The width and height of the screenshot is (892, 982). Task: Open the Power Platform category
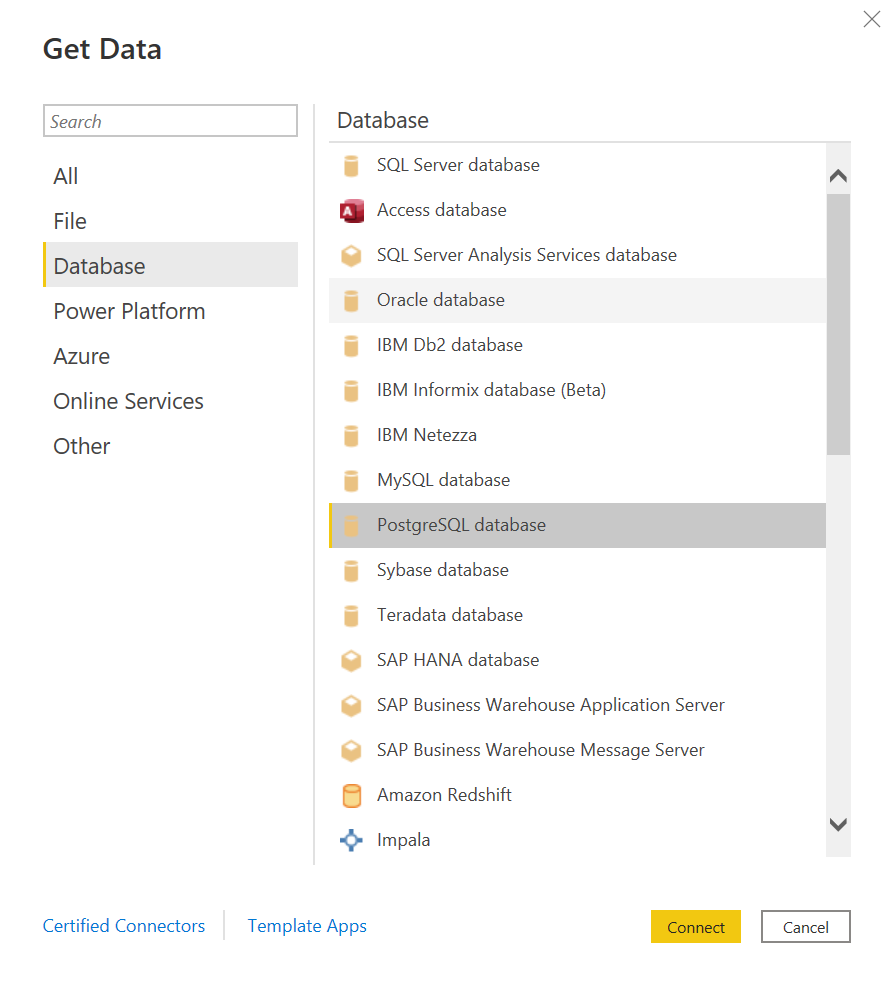coord(129,311)
